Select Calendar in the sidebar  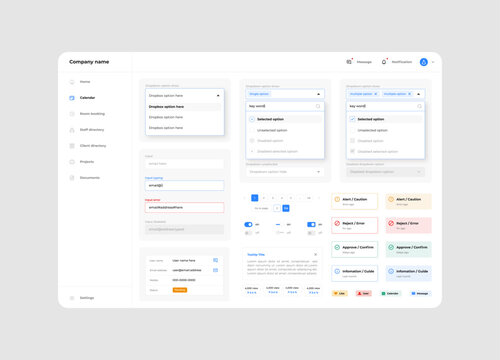click(x=87, y=98)
